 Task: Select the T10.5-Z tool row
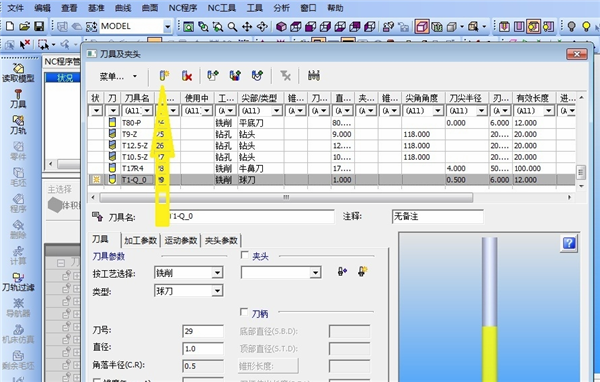pyautogui.click(x=331, y=157)
